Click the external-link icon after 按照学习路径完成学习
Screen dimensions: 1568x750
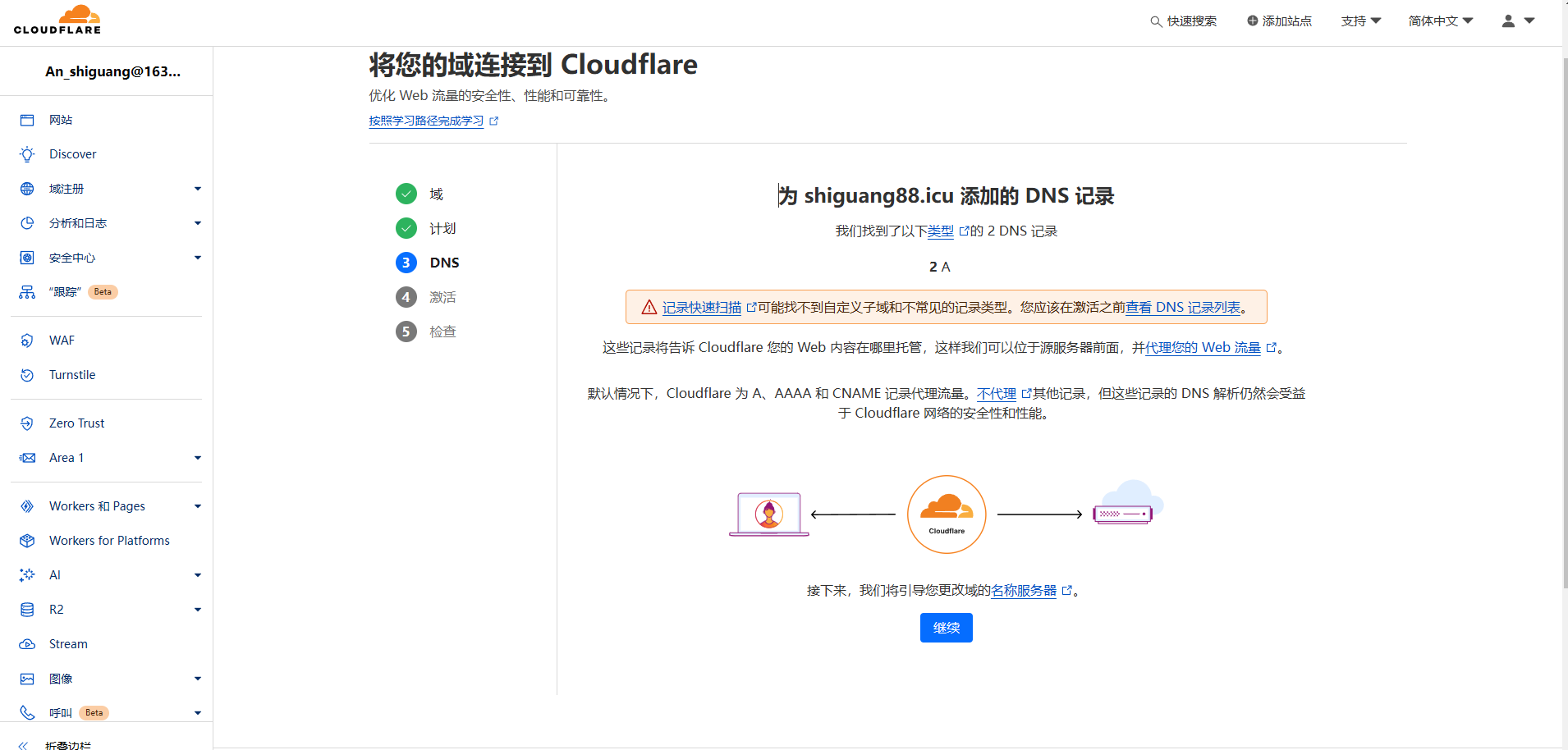(494, 121)
